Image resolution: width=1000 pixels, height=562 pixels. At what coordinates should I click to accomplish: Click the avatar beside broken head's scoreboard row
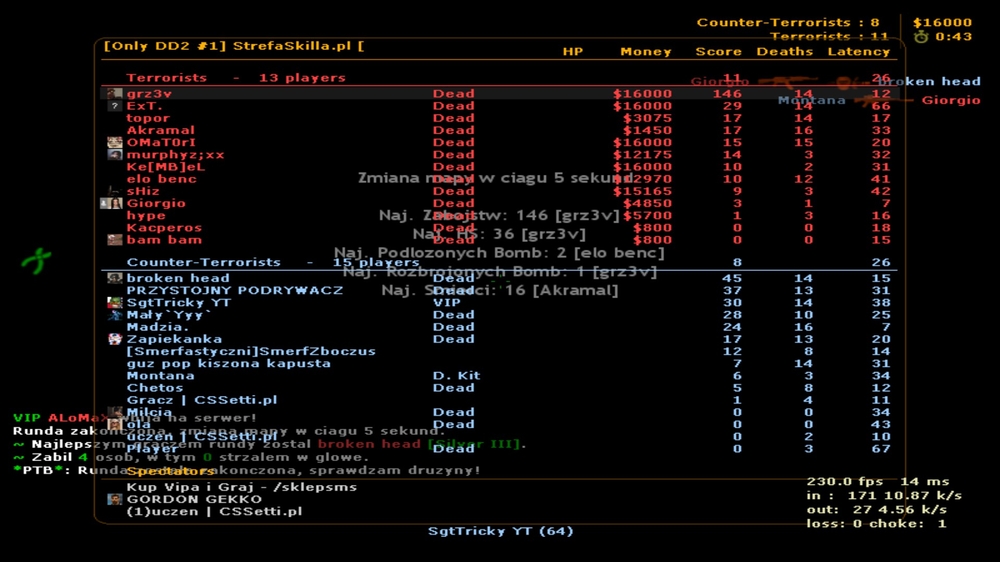click(114, 278)
